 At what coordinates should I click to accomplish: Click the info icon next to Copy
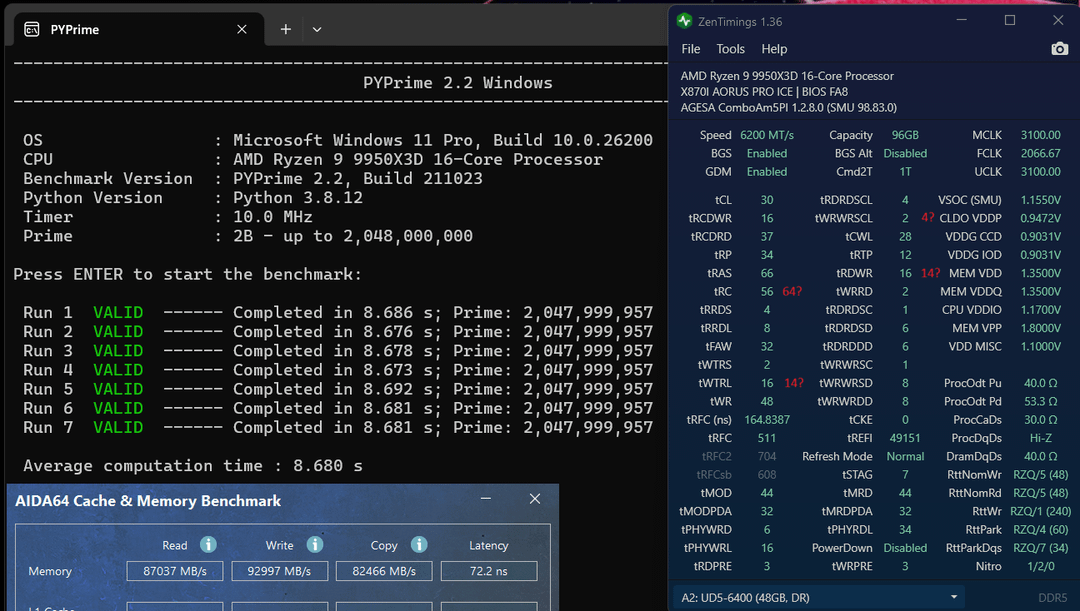coord(419,545)
